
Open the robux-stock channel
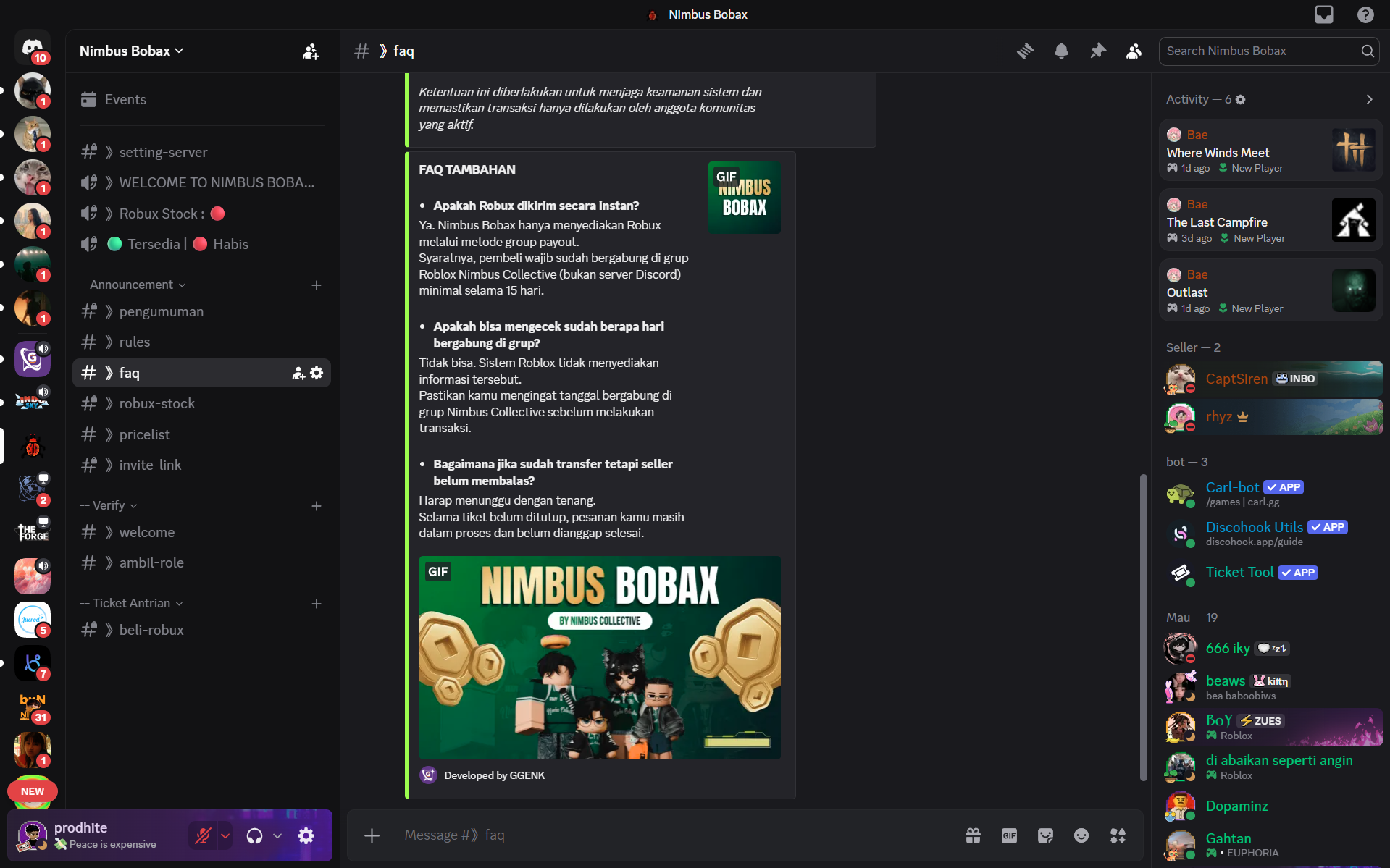click(202, 403)
